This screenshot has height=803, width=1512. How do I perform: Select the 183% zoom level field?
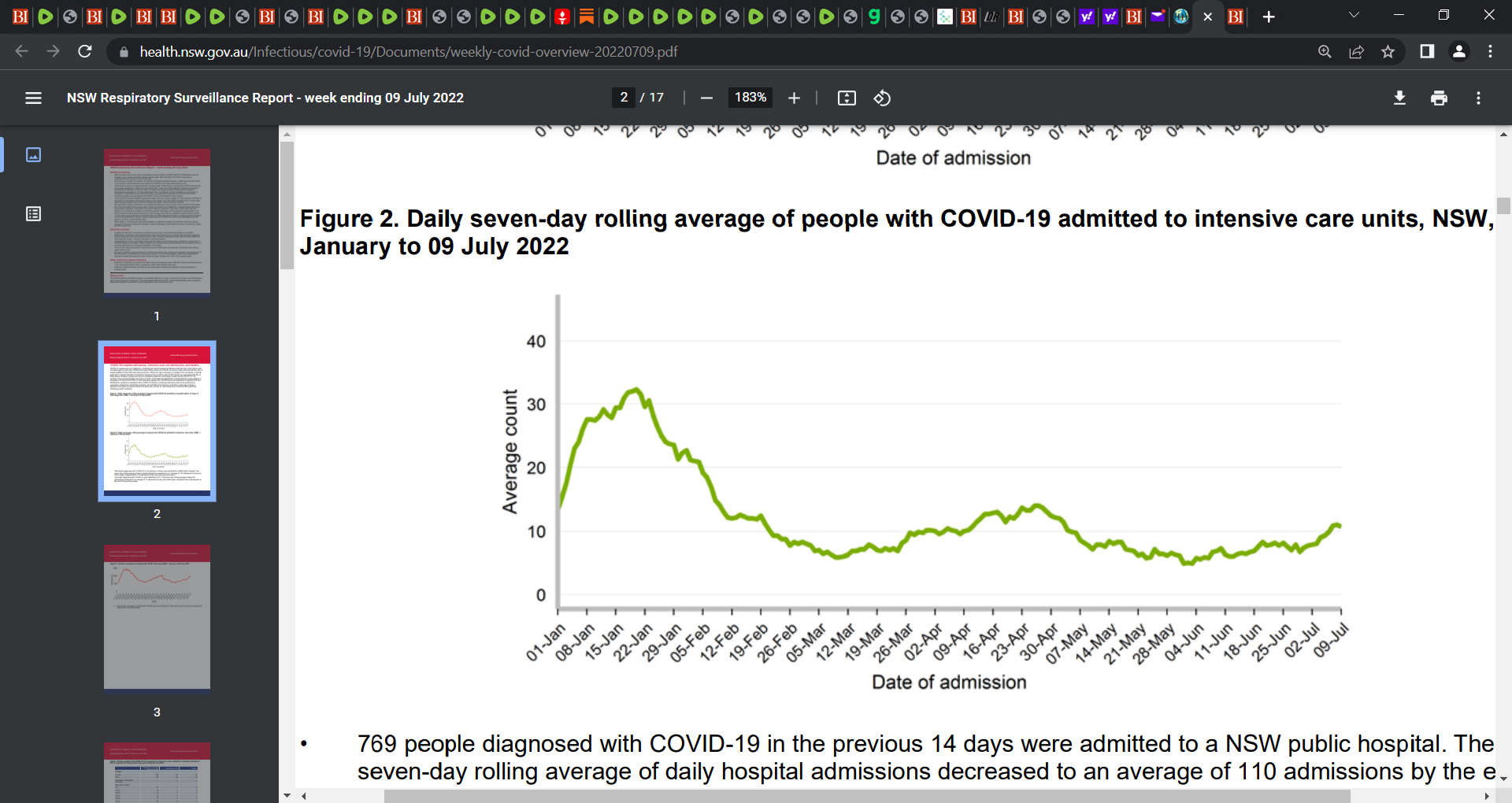[750, 98]
